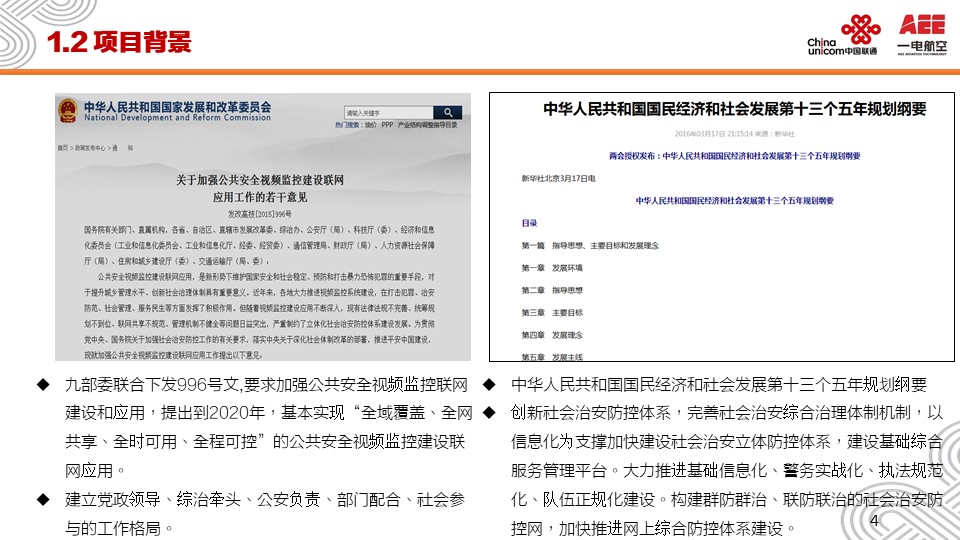Viewport: 960px width, 540px height.
Task: Click the bullet paragraph starting 建立党政领导
Action: 264,514
